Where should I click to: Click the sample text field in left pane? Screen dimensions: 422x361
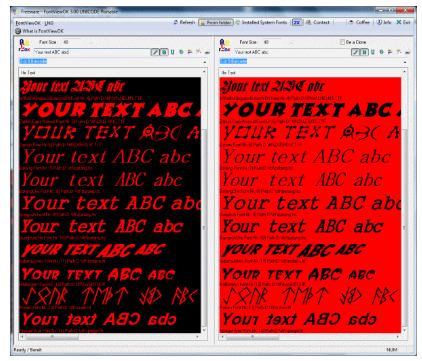pyautogui.click(x=92, y=52)
